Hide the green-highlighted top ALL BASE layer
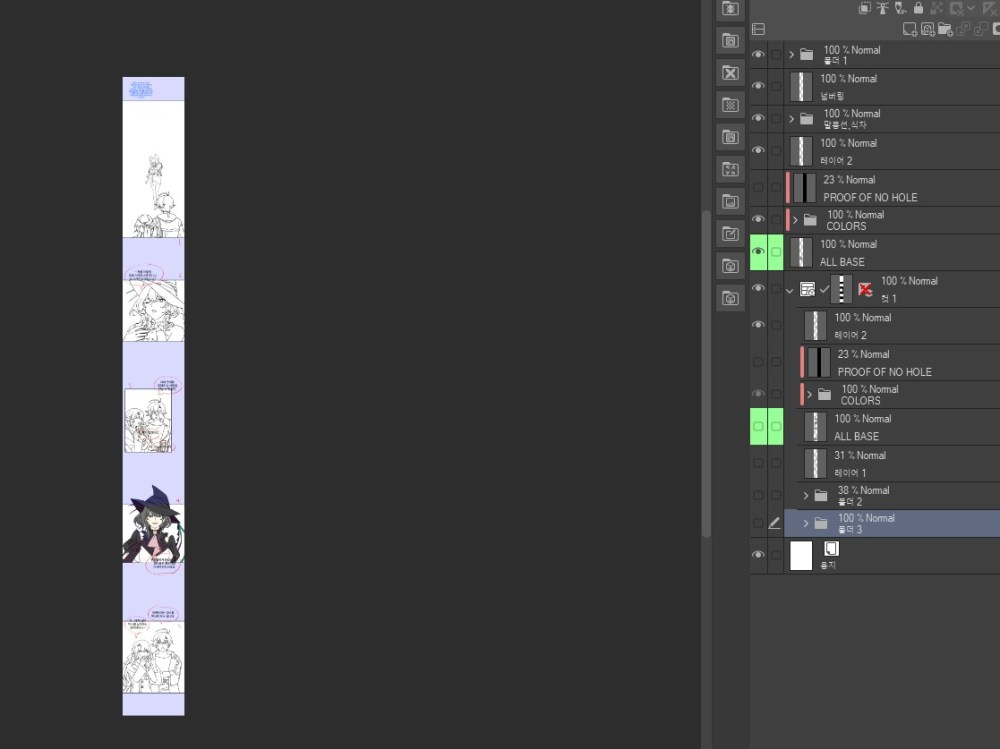 (758, 251)
